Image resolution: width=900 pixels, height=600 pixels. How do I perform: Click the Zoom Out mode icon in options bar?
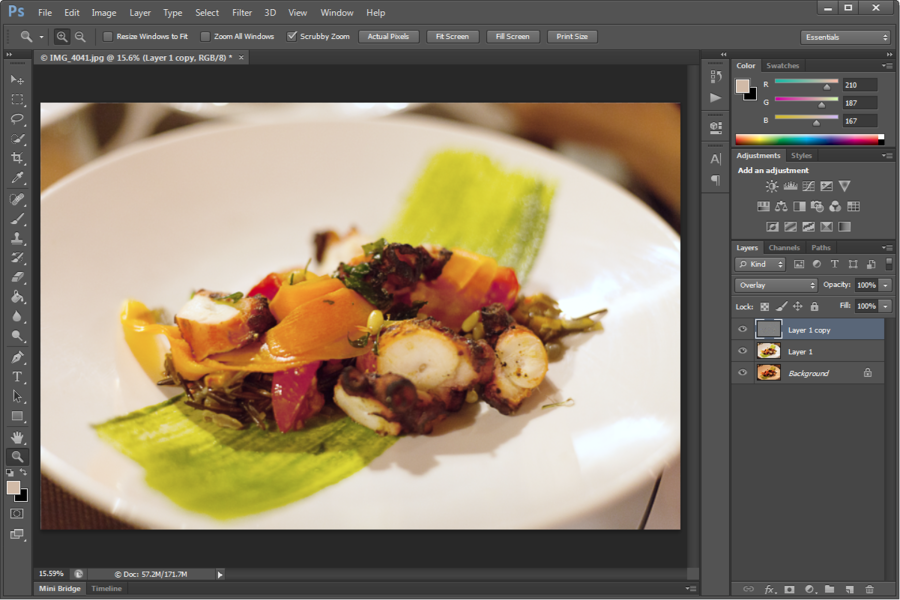click(80, 37)
